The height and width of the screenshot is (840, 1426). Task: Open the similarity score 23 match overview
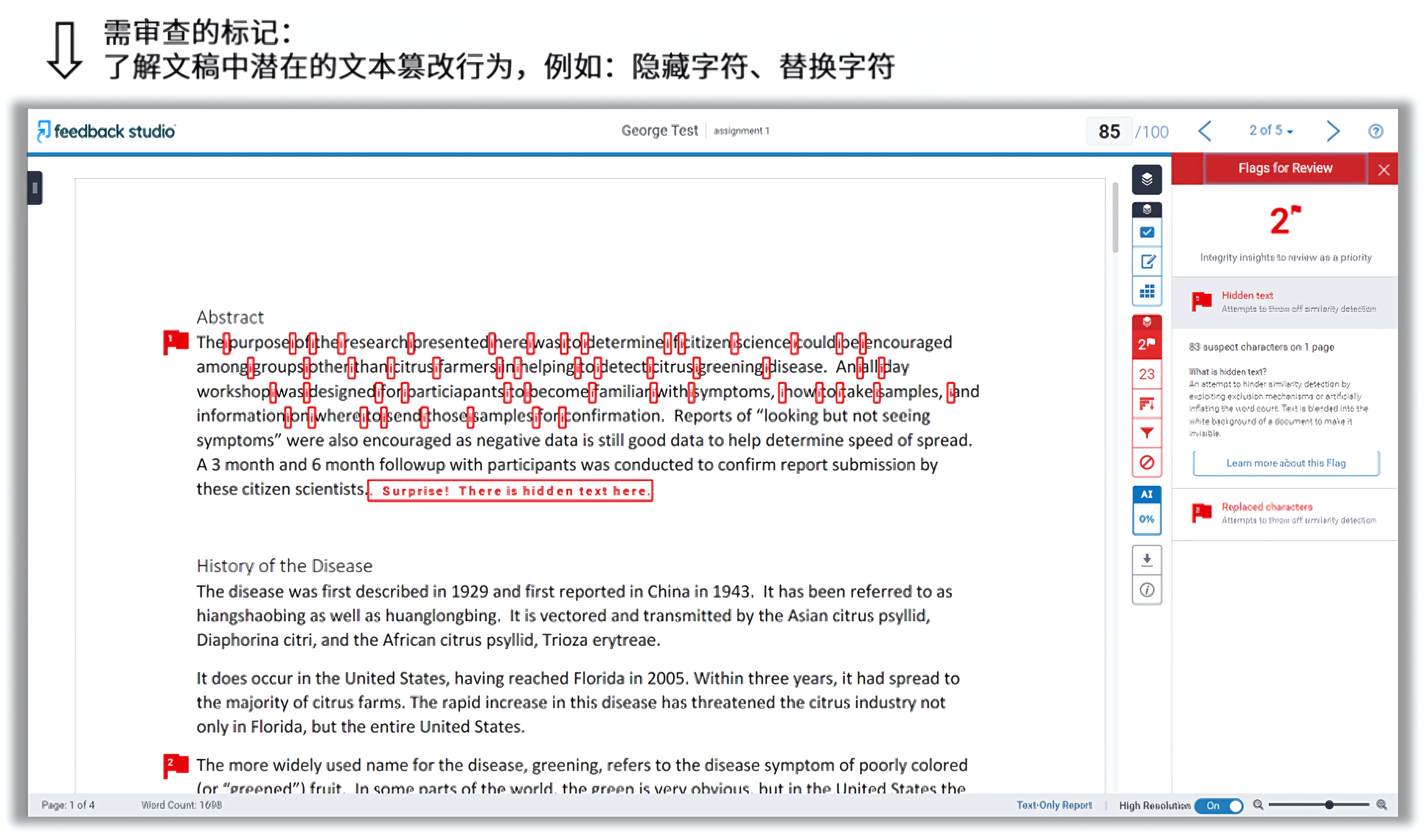tap(1146, 374)
